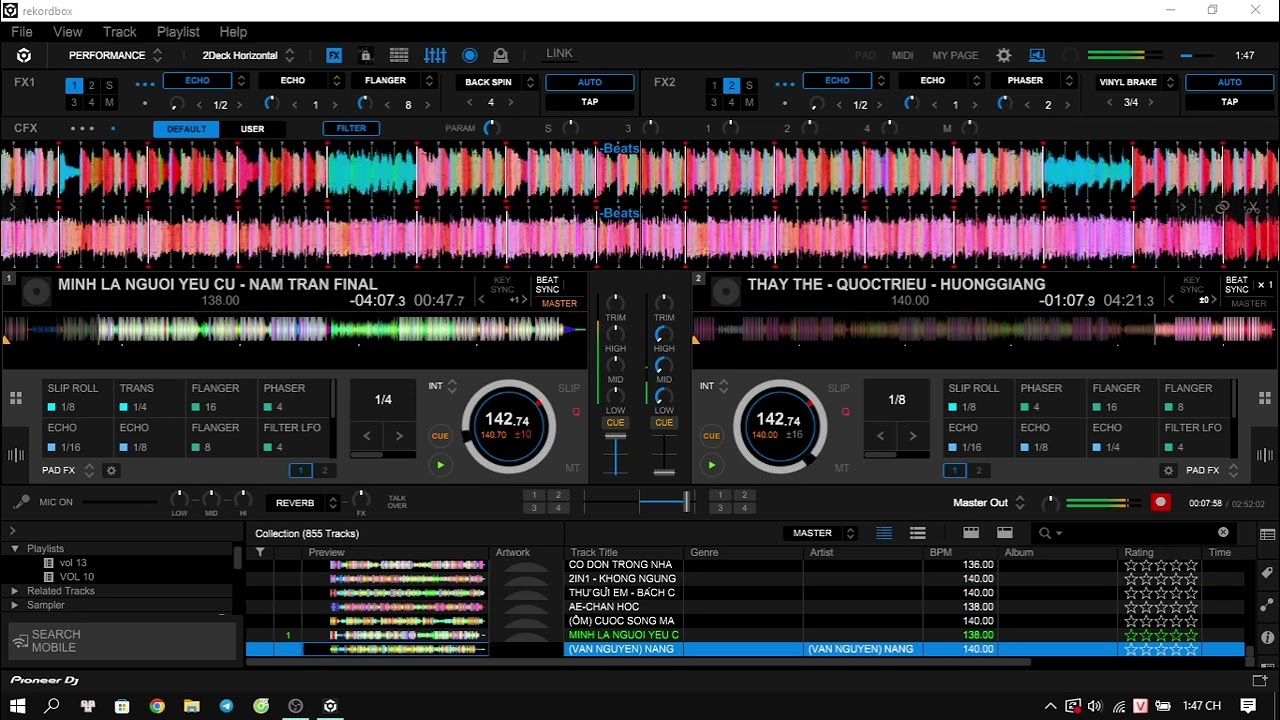Click the FX1 TAP button
This screenshot has height=720, width=1280.
tap(590, 102)
